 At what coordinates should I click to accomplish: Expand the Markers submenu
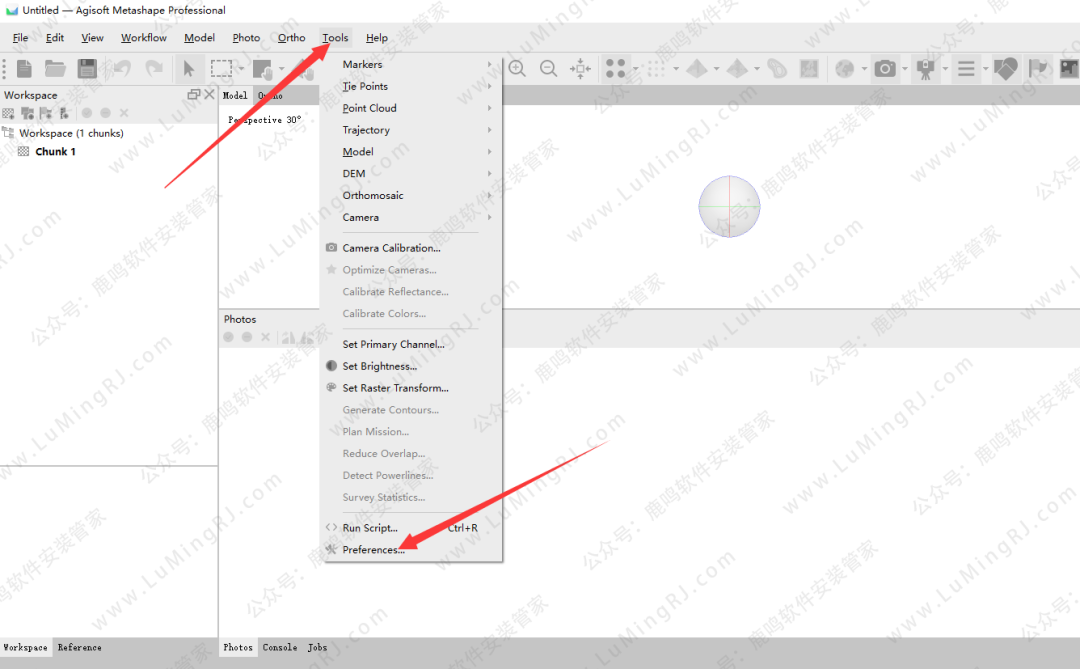point(411,64)
